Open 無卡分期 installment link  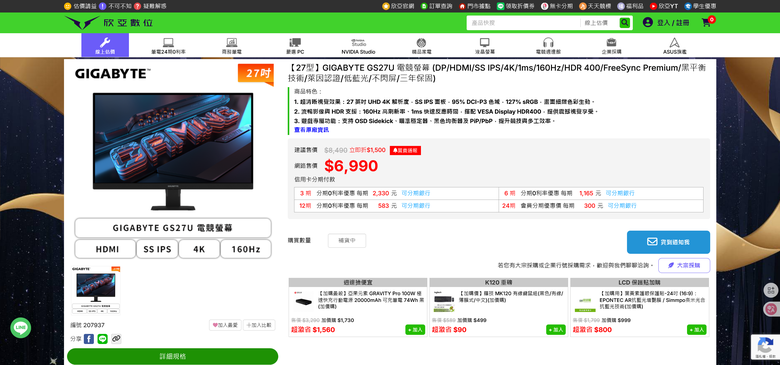coord(557,6)
